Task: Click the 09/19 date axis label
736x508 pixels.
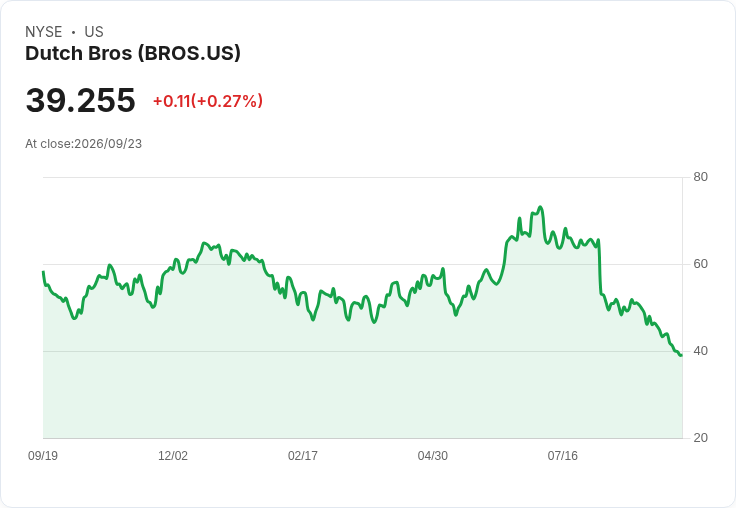Action: (x=43, y=456)
